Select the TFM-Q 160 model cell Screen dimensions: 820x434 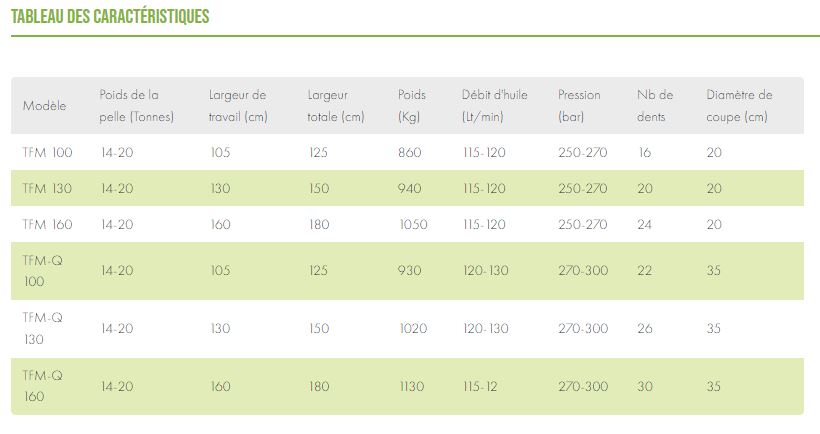click(x=42, y=386)
